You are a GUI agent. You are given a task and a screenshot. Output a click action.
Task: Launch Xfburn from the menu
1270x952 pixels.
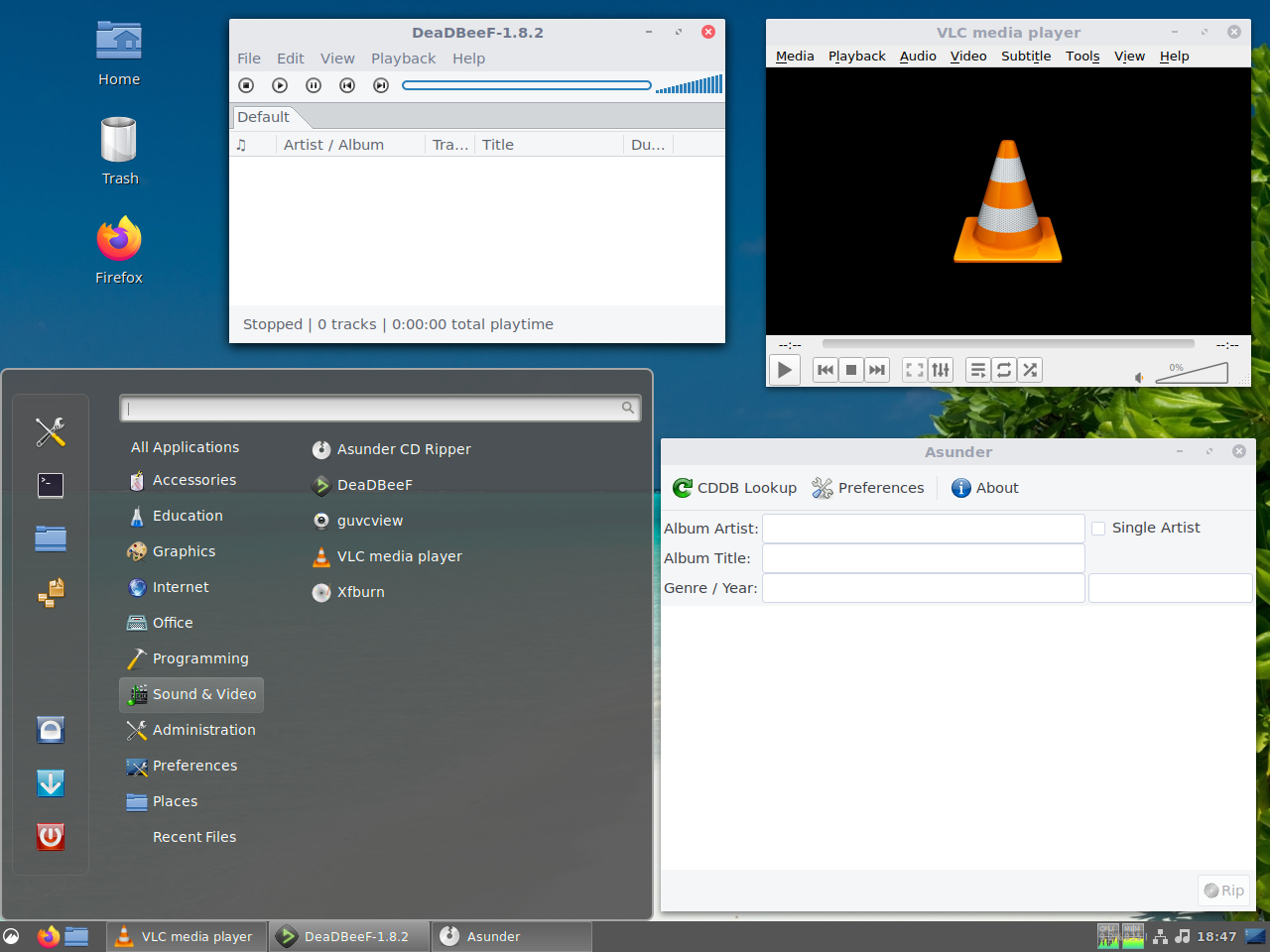348,592
